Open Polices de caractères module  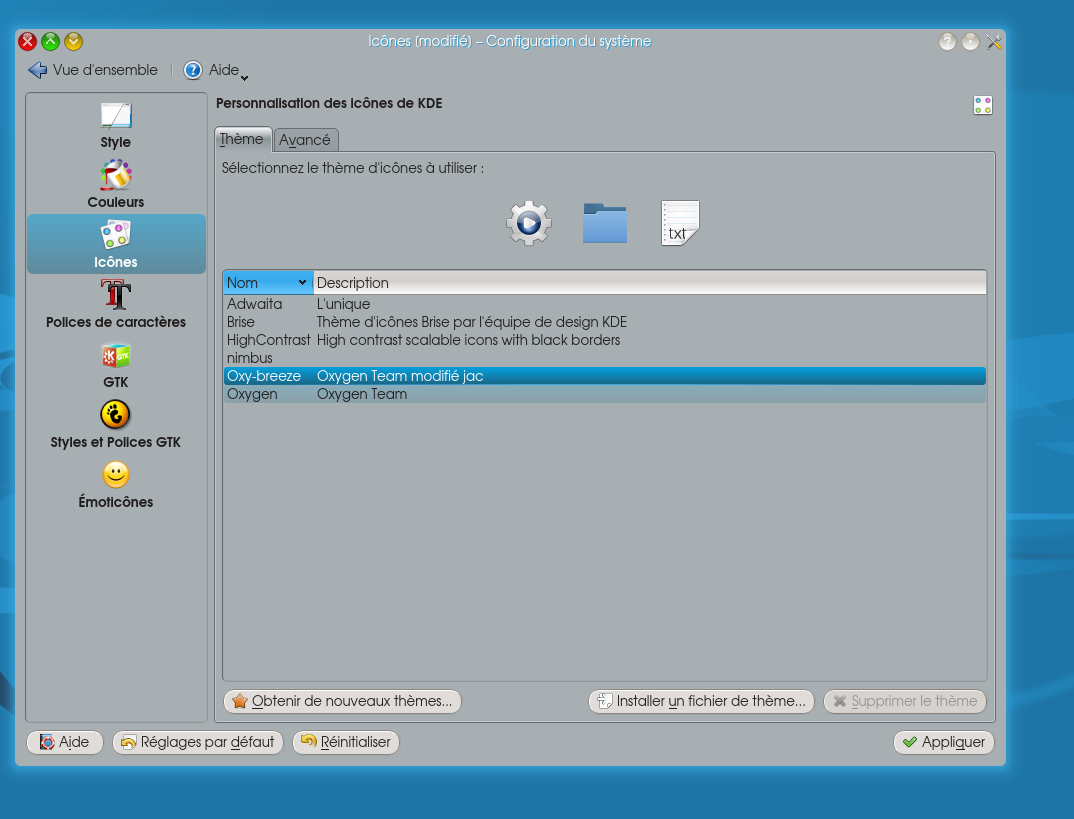pyautogui.click(x=116, y=304)
